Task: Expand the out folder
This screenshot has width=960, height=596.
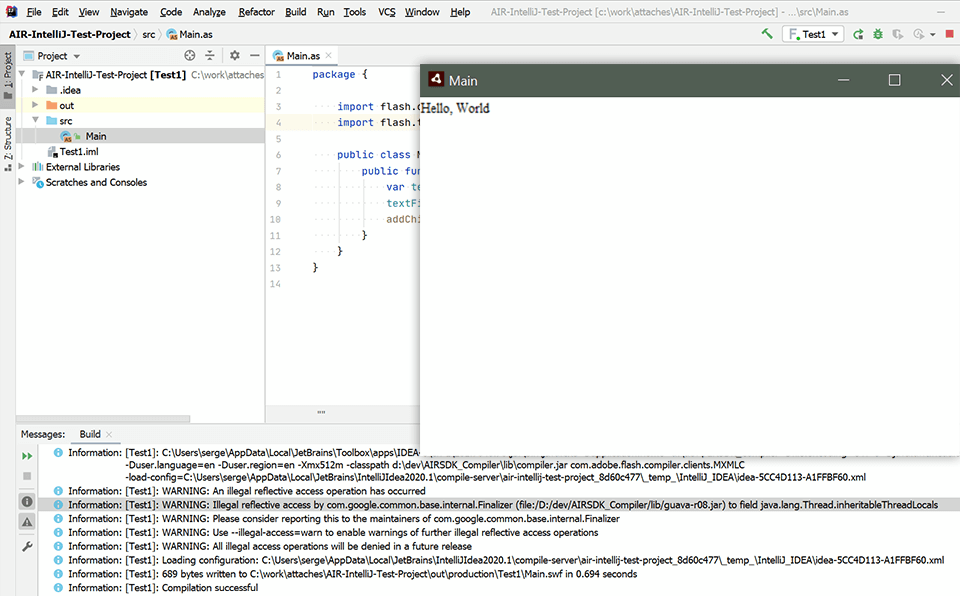Action: [x=35, y=105]
